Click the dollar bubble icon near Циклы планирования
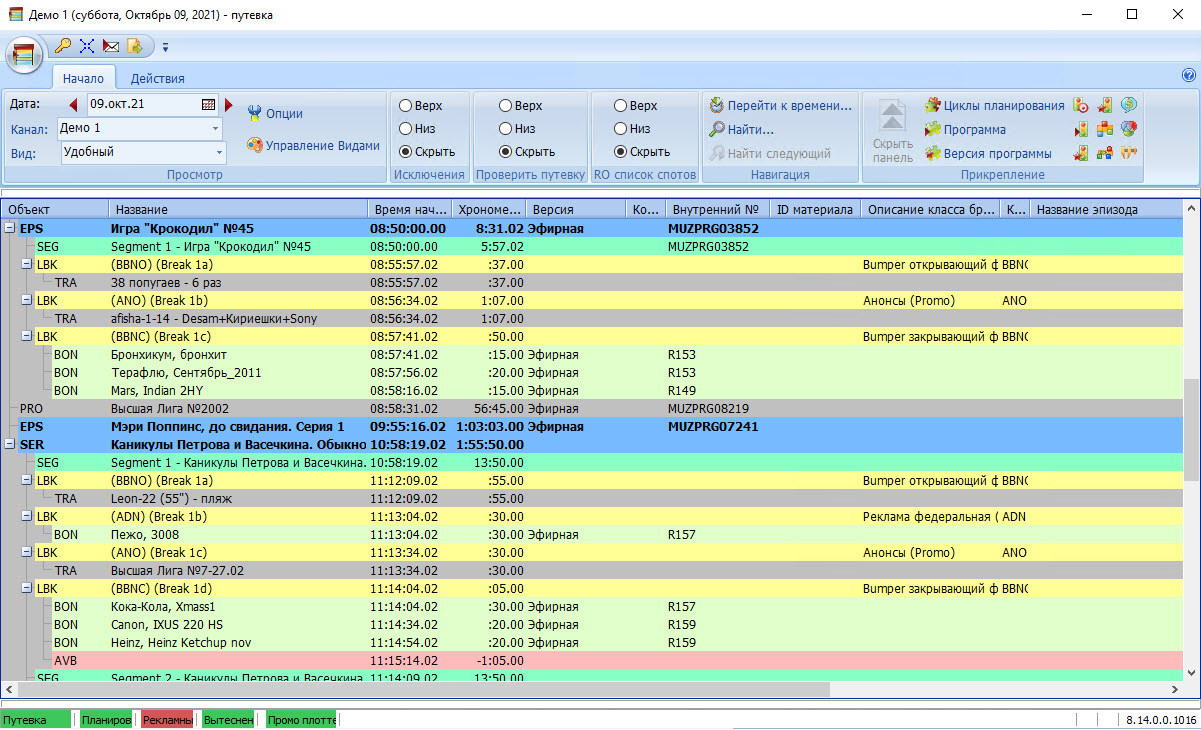Screen dimensions: 1201x730 [x=1128, y=103]
